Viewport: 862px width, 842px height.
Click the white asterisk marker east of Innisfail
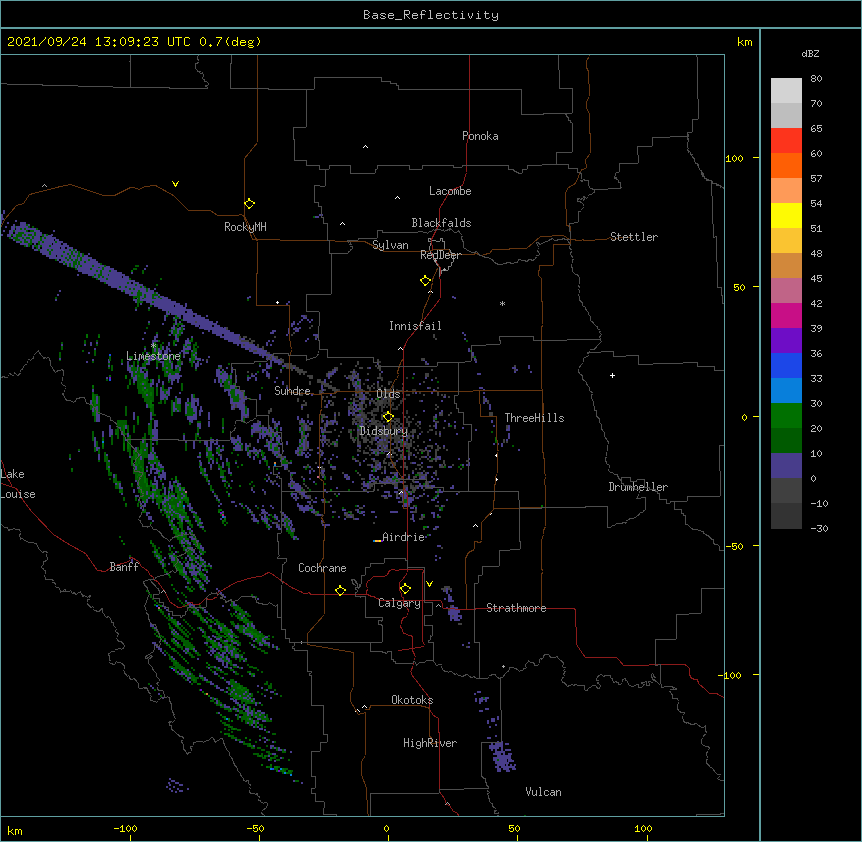click(x=502, y=303)
